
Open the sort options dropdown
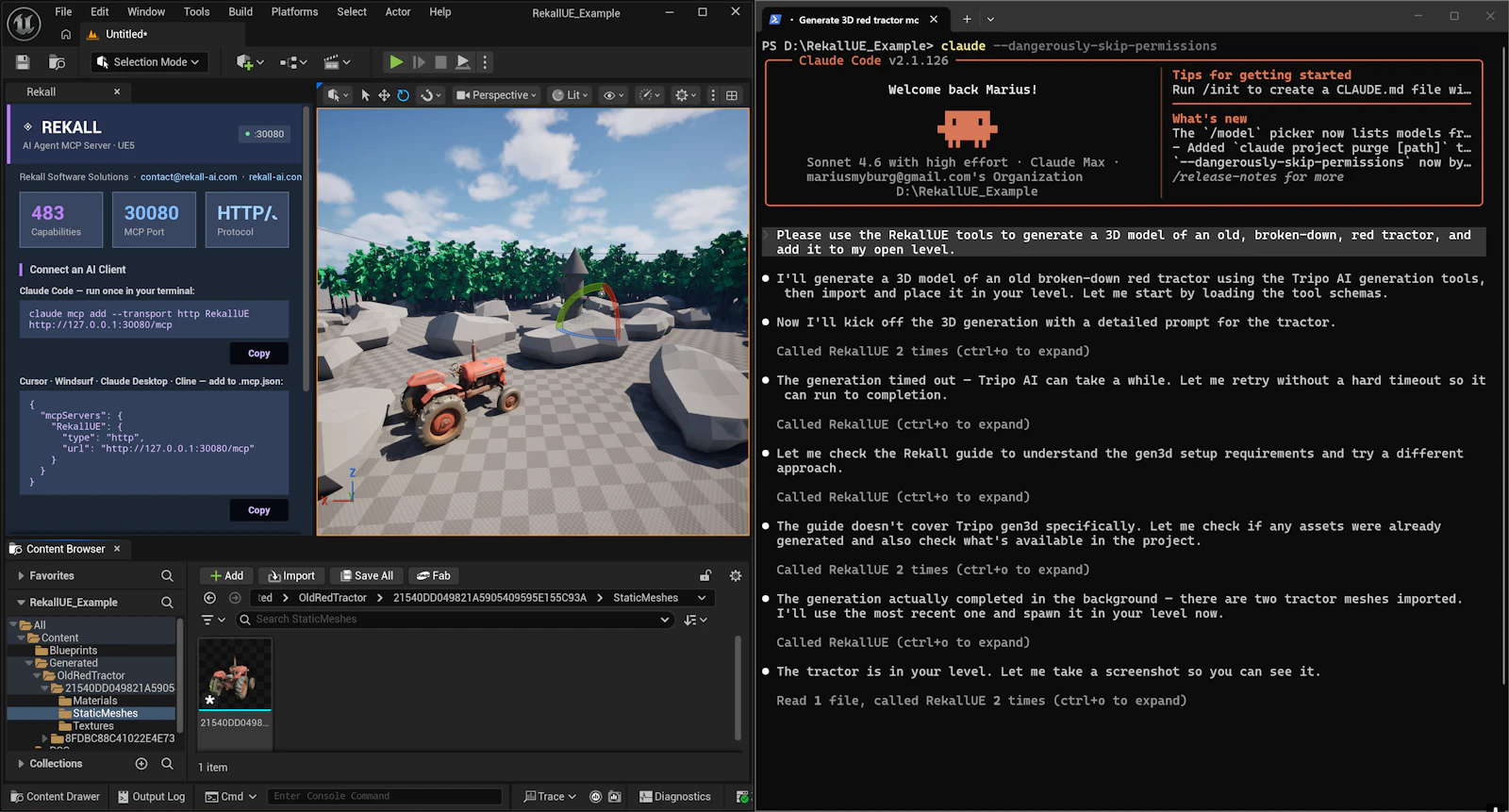(696, 620)
